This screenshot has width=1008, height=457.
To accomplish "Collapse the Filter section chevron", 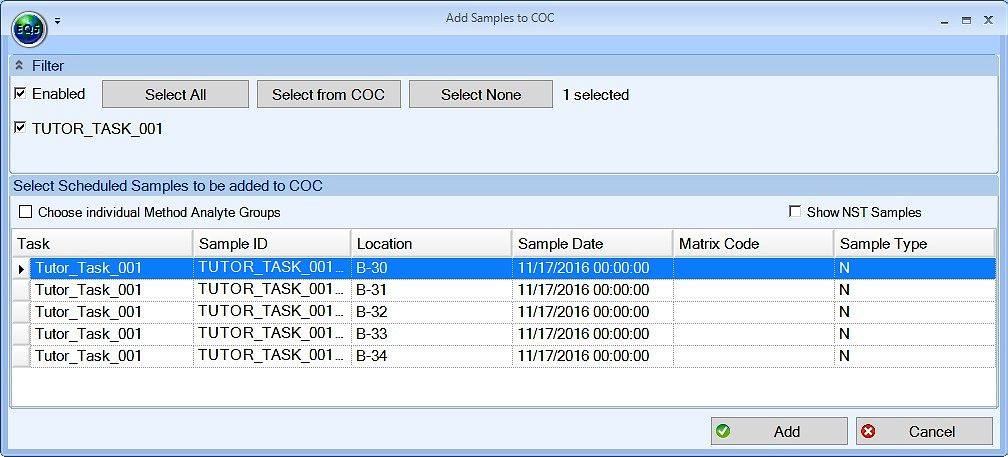I will point(19,66).
